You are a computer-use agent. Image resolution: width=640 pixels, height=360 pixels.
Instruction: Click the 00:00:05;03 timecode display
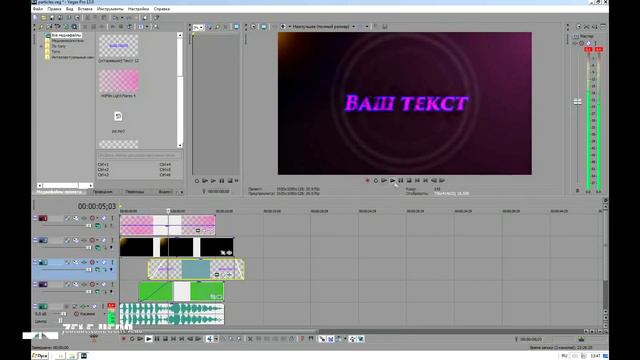(x=97, y=206)
